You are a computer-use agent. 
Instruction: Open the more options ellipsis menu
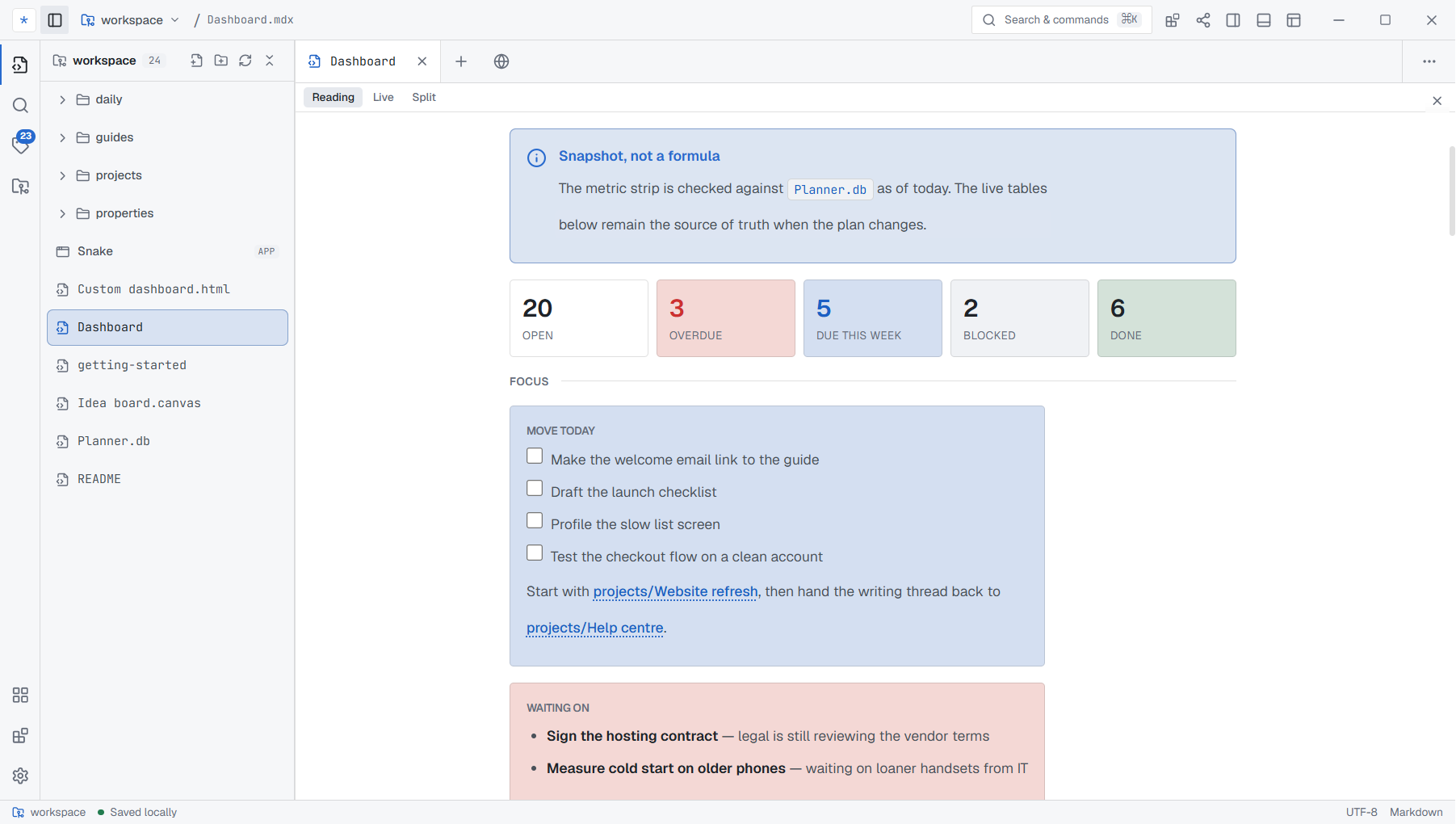pyautogui.click(x=1429, y=61)
